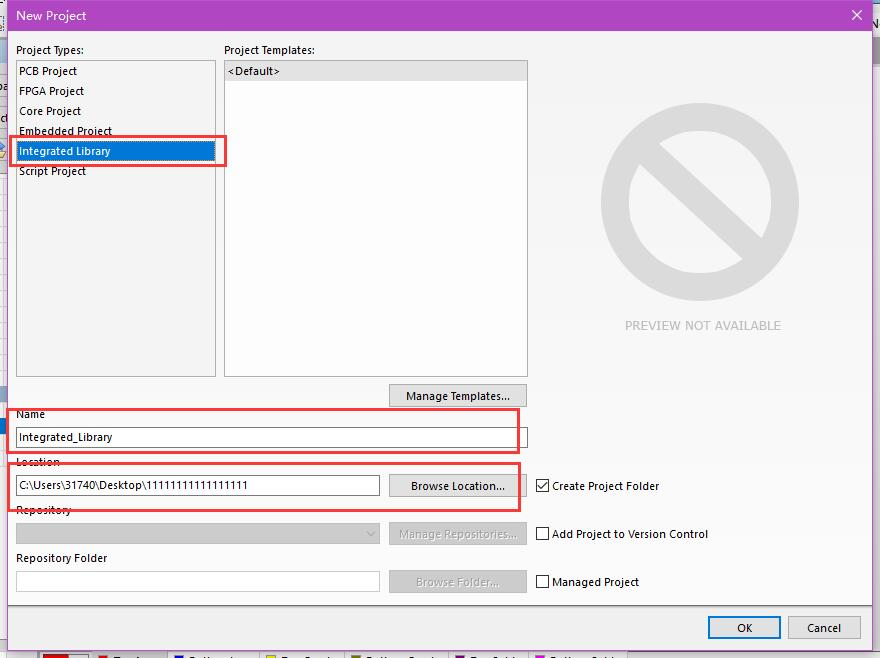880x658 pixels.
Task: Select Integrated Library project type
Action: coord(116,151)
